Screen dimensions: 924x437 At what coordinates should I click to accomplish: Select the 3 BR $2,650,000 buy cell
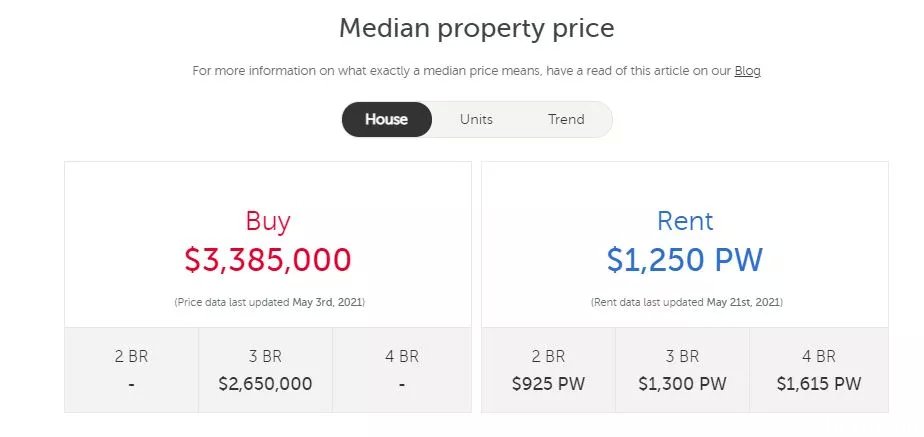coord(265,370)
